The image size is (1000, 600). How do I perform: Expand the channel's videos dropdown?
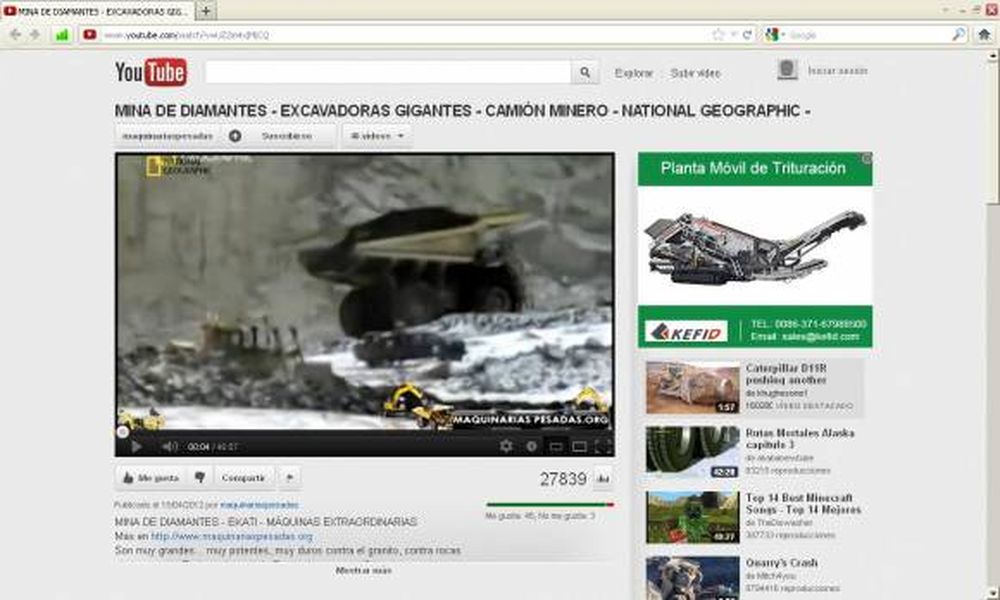[x=376, y=135]
